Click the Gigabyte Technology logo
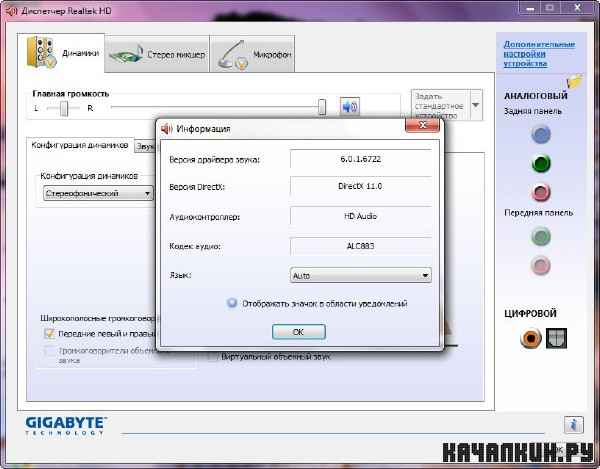The image size is (600, 469). (x=65, y=426)
